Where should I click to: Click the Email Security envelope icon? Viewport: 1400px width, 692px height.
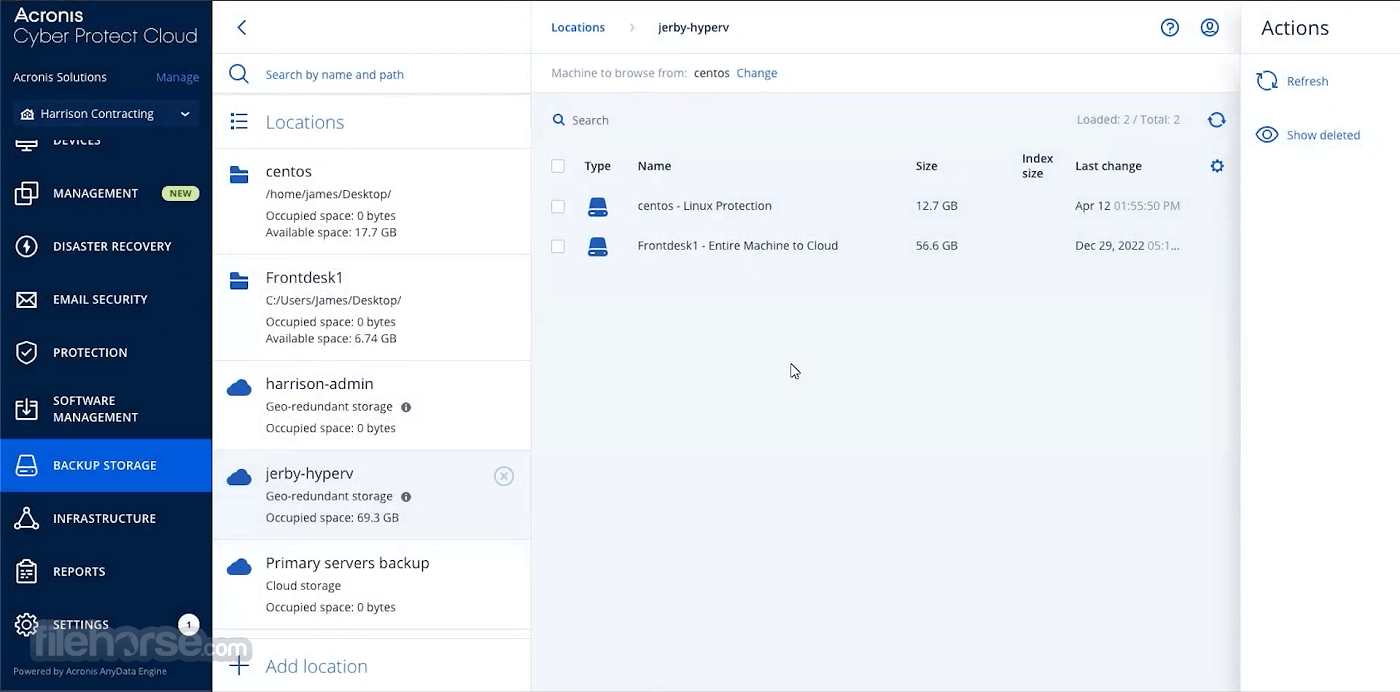[27, 300]
